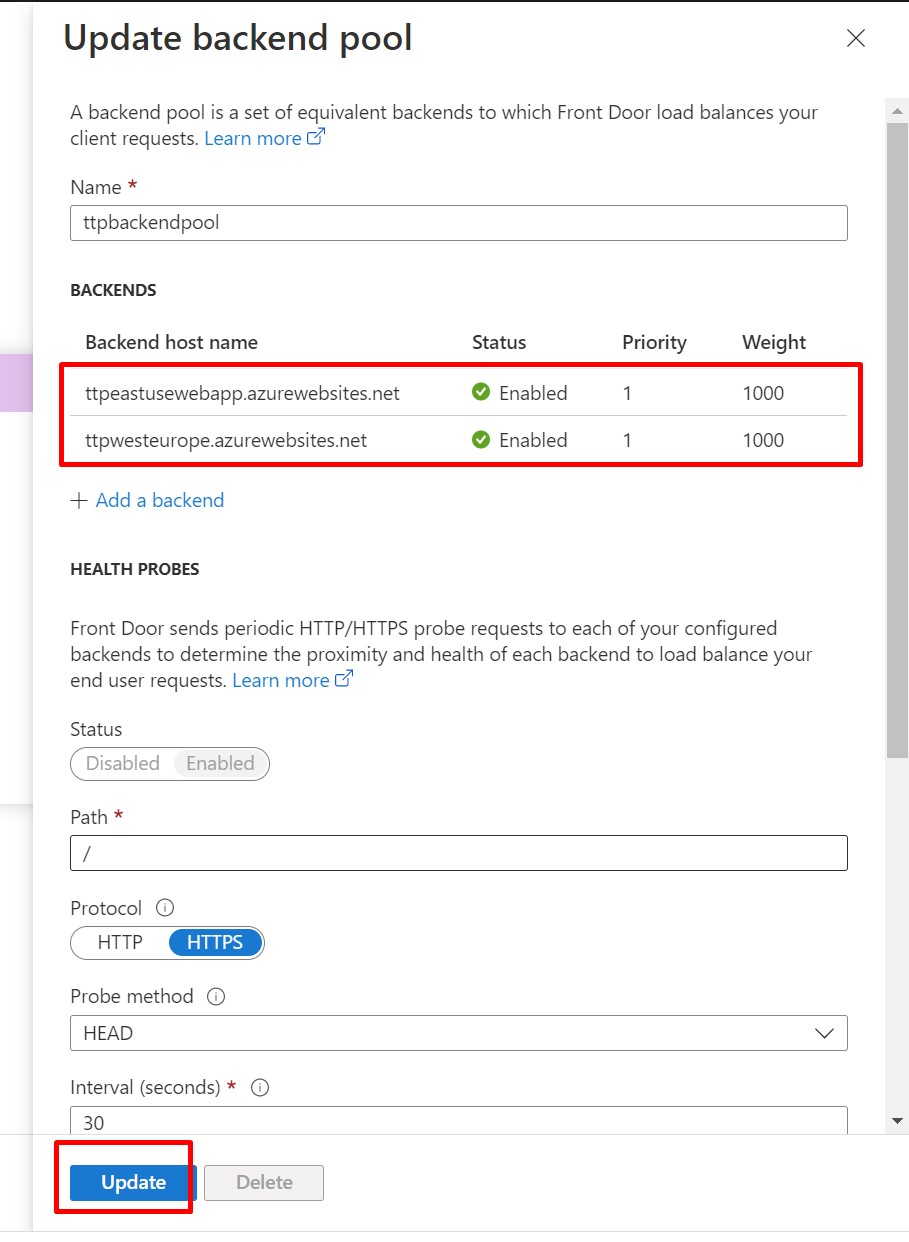Click green Enabled check for ttpeastusewebapp

tap(481, 393)
